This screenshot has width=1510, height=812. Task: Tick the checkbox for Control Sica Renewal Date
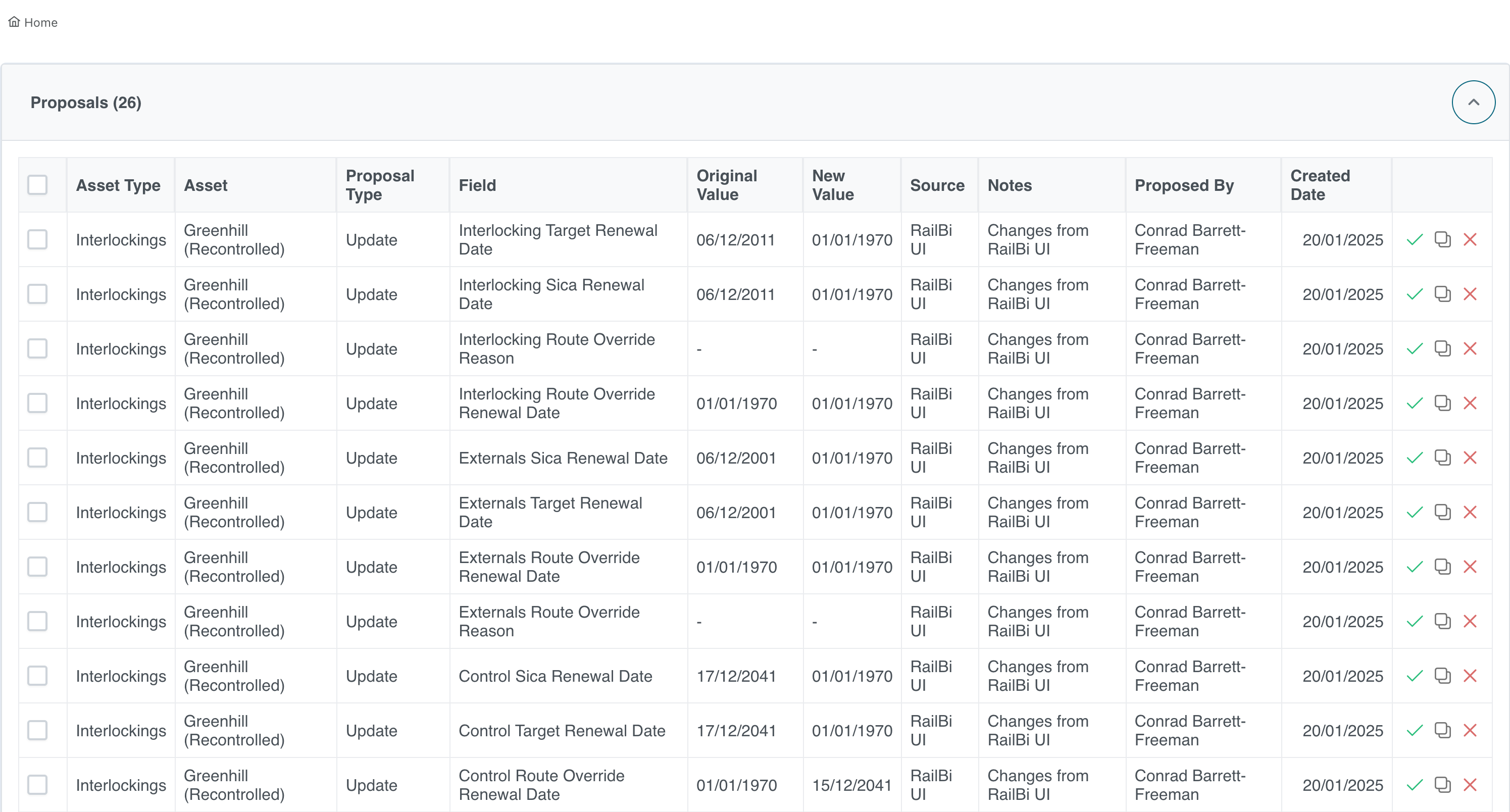[x=37, y=676]
